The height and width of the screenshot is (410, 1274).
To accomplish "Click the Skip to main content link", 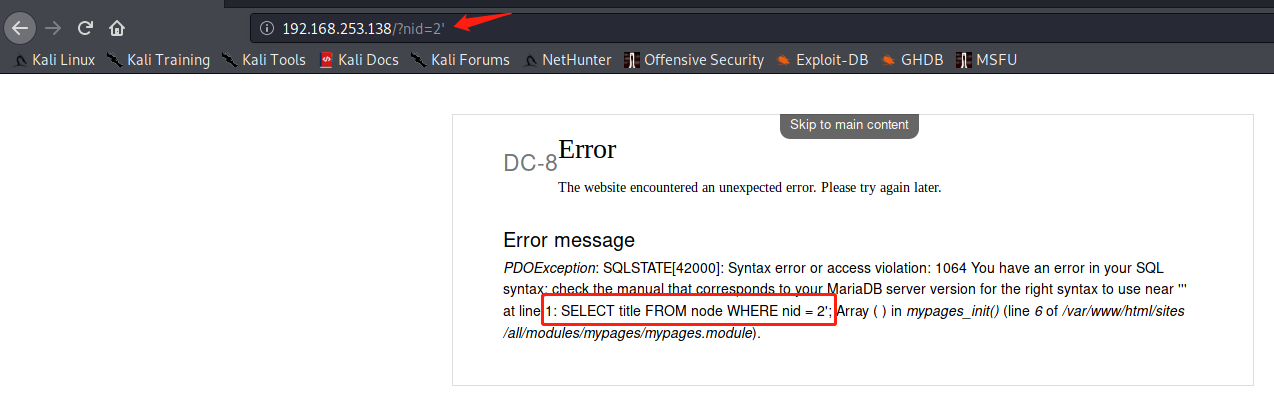I will [x=849, y=125].
